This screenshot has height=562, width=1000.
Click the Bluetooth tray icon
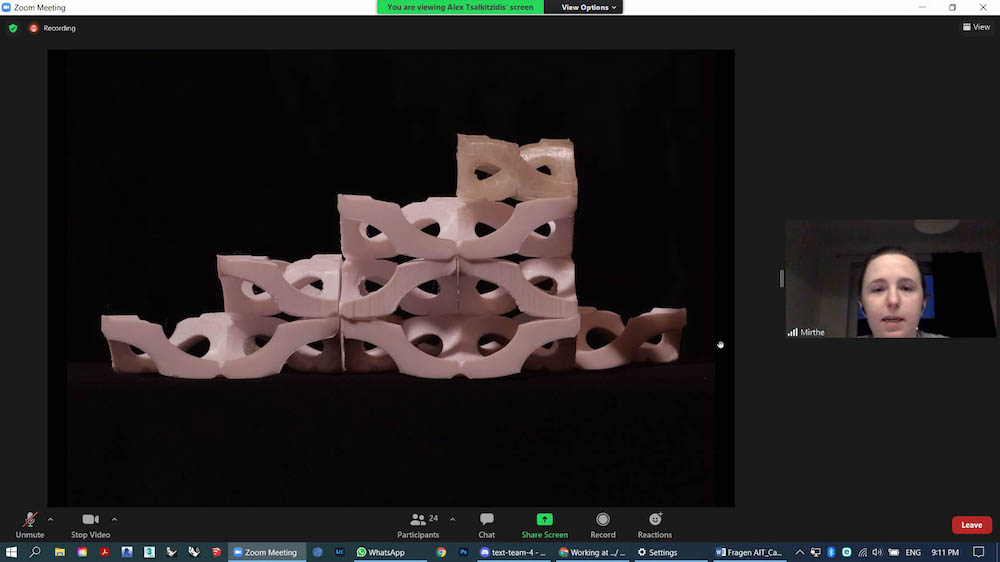click(831, 552)
